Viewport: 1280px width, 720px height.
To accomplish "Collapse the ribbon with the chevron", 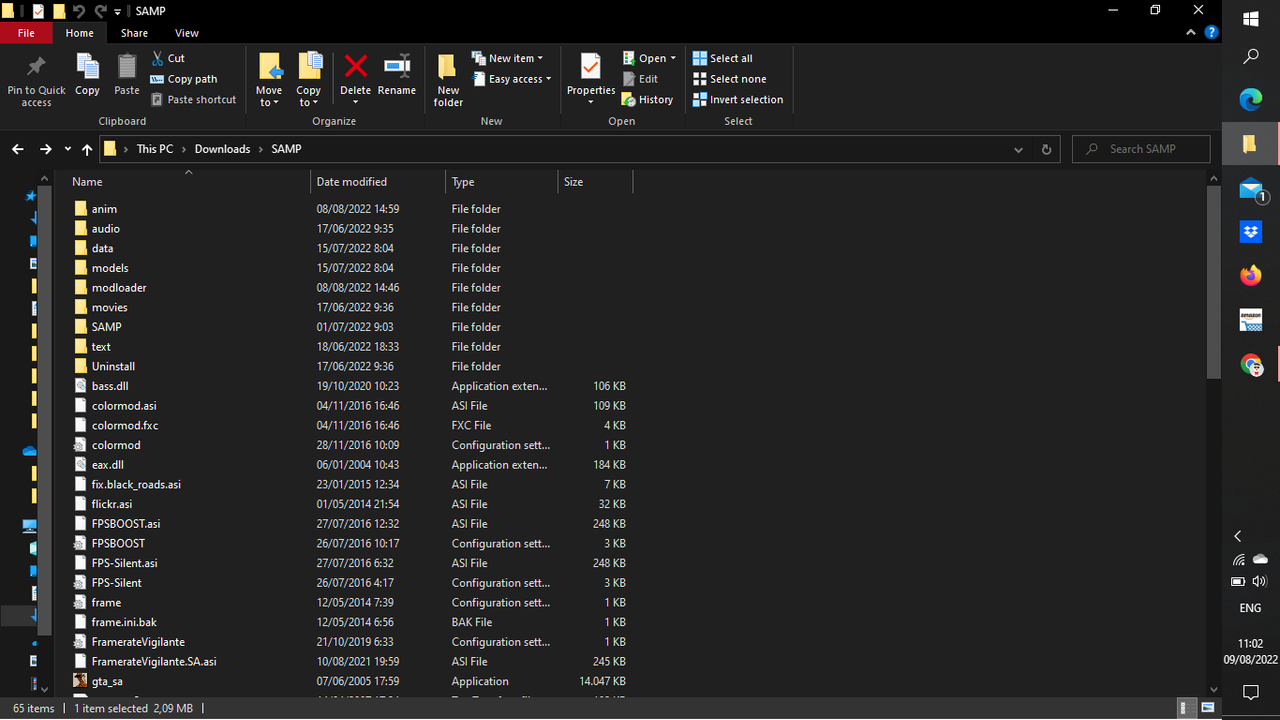I will coord(1191,33).
